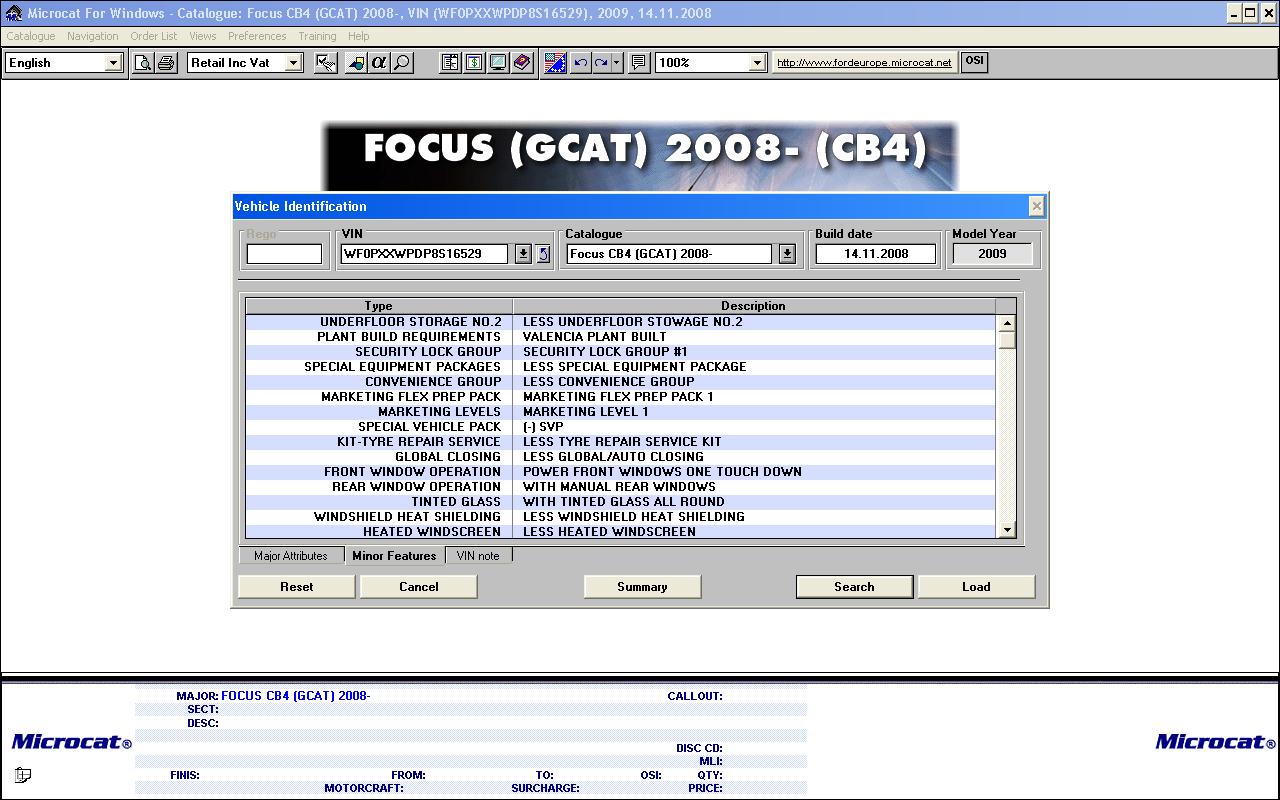Click the VIN refresh arrow icon

(543, 254)
